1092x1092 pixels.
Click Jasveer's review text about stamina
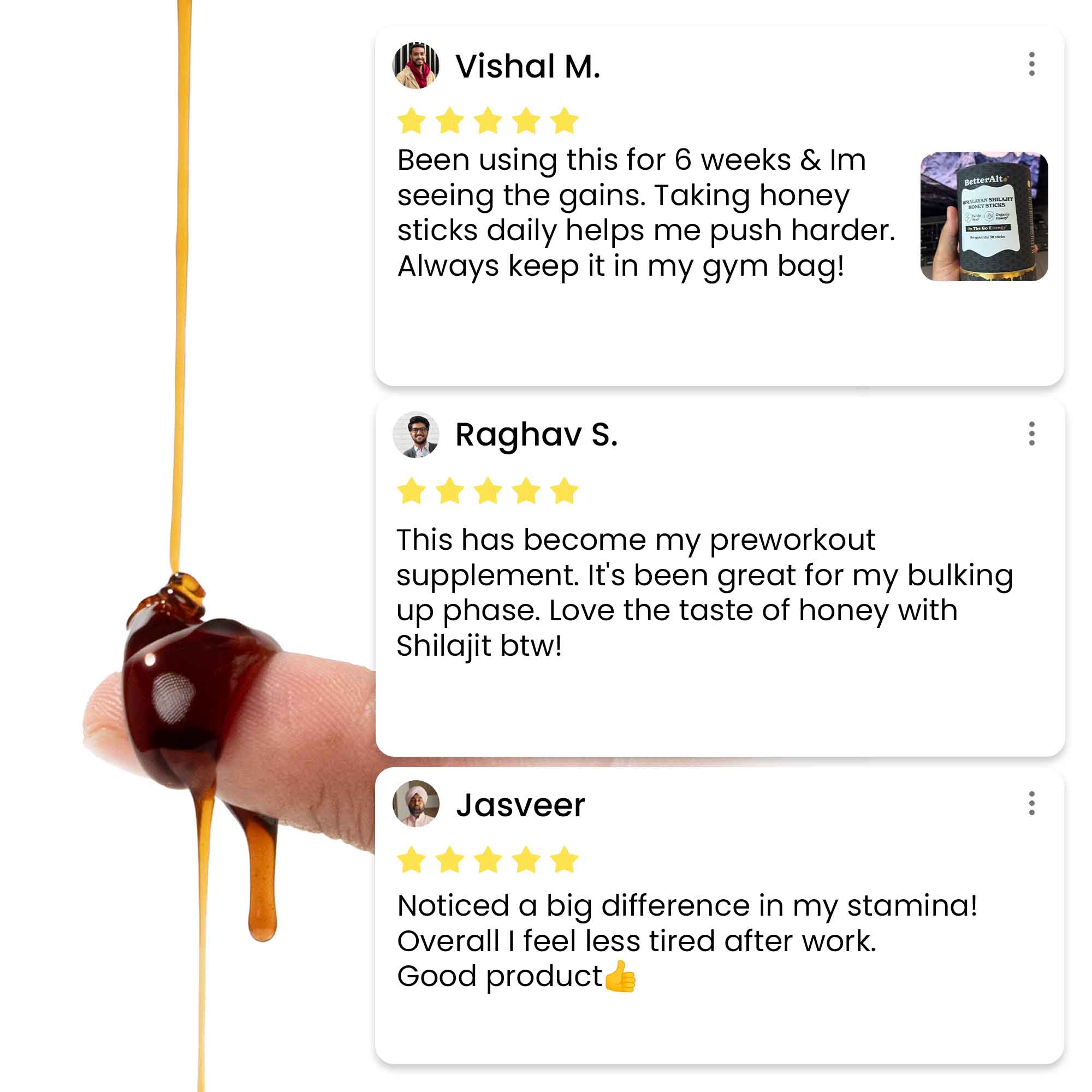pos(687,941)
